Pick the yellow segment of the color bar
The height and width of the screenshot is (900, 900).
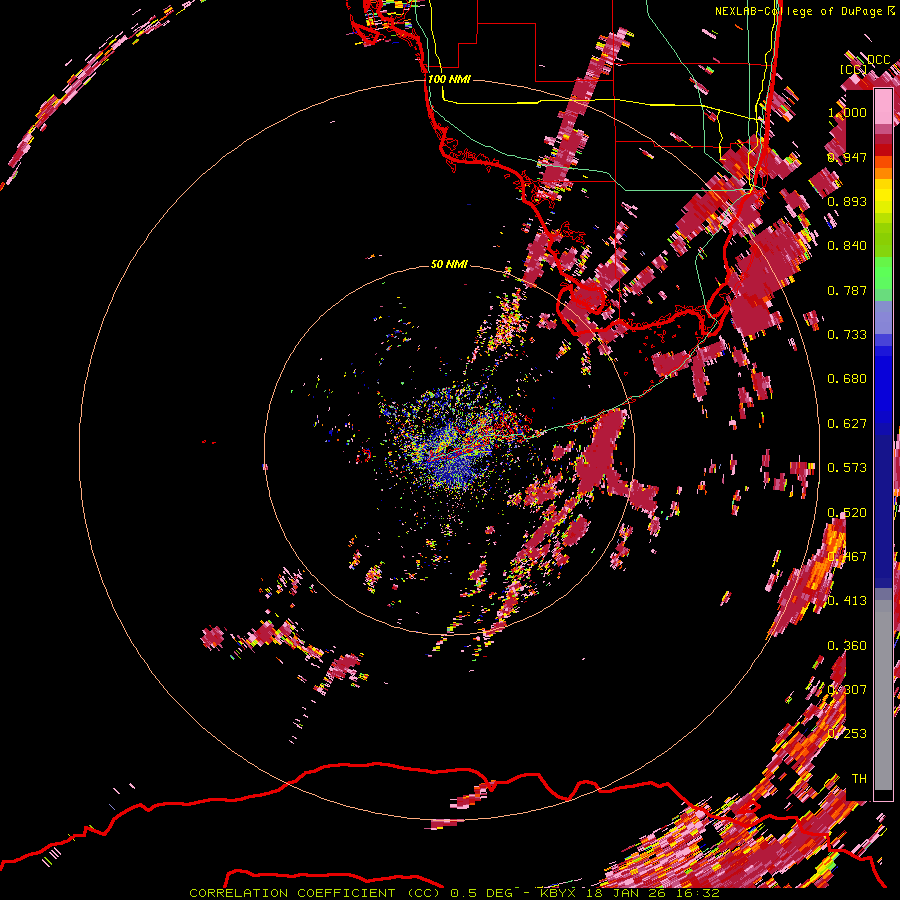(x=883, y=197)
